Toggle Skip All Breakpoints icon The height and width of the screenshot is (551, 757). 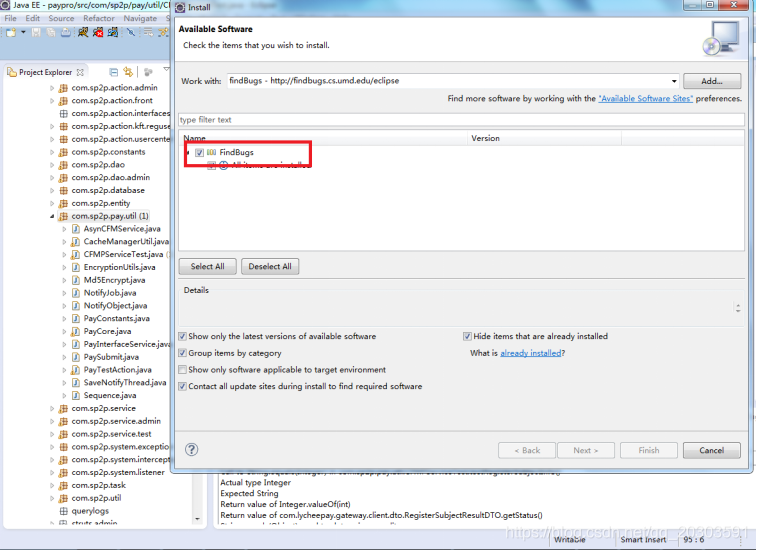pos(131,32)
